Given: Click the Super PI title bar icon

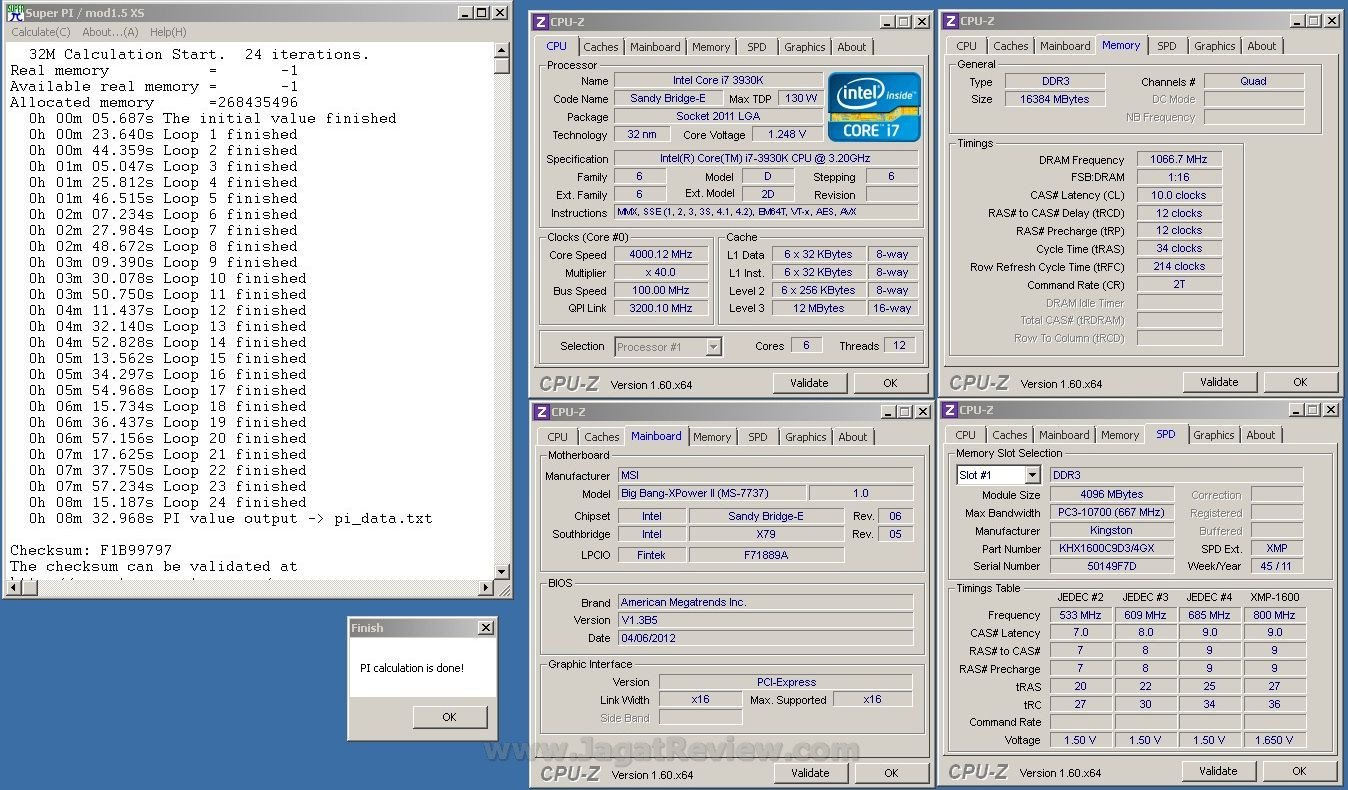Looking at the screenshot, I should pyautogui.click(x=14, y=13).
